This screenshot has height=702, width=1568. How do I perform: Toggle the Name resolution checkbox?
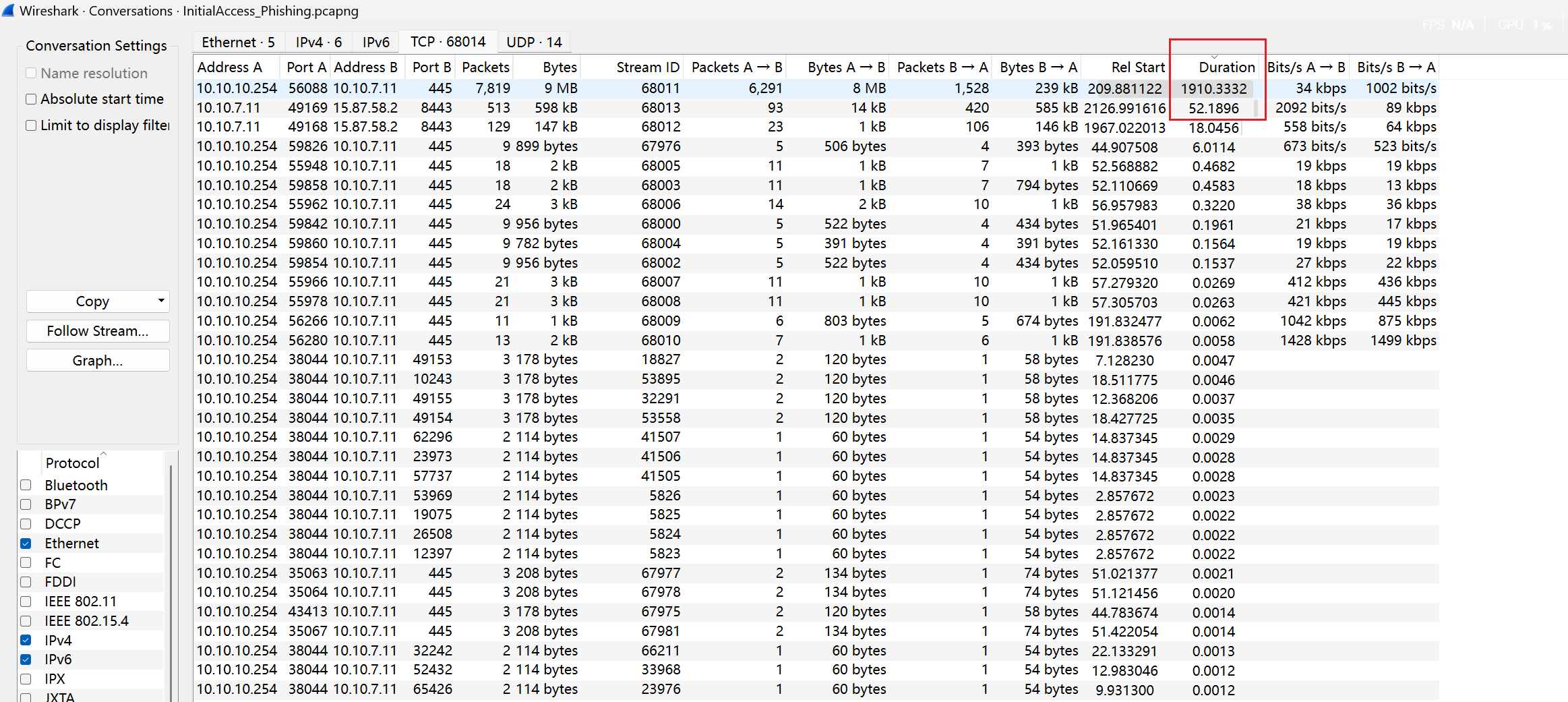[31, 73]
